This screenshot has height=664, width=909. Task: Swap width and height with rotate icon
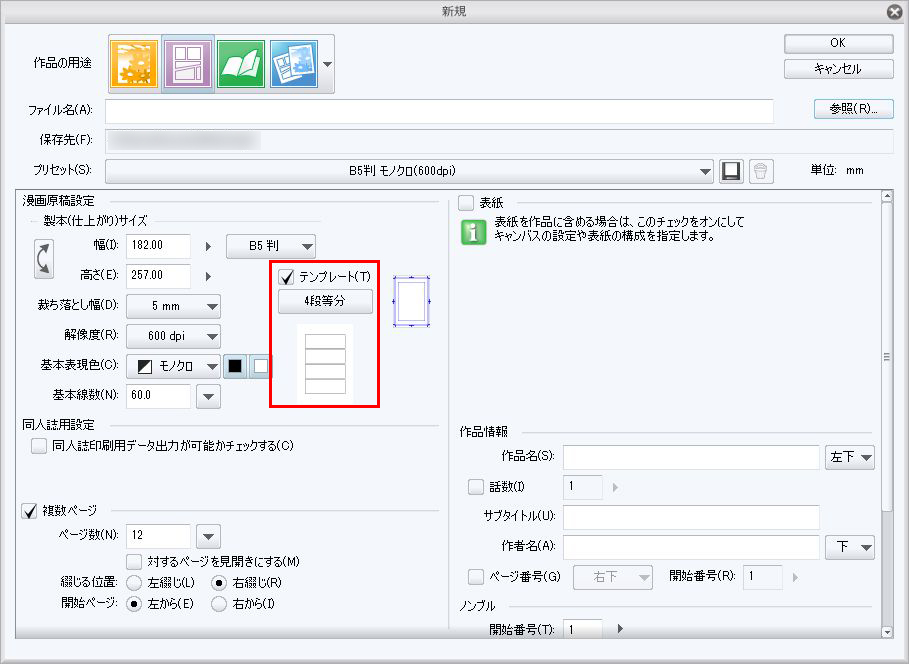(42, 260)
